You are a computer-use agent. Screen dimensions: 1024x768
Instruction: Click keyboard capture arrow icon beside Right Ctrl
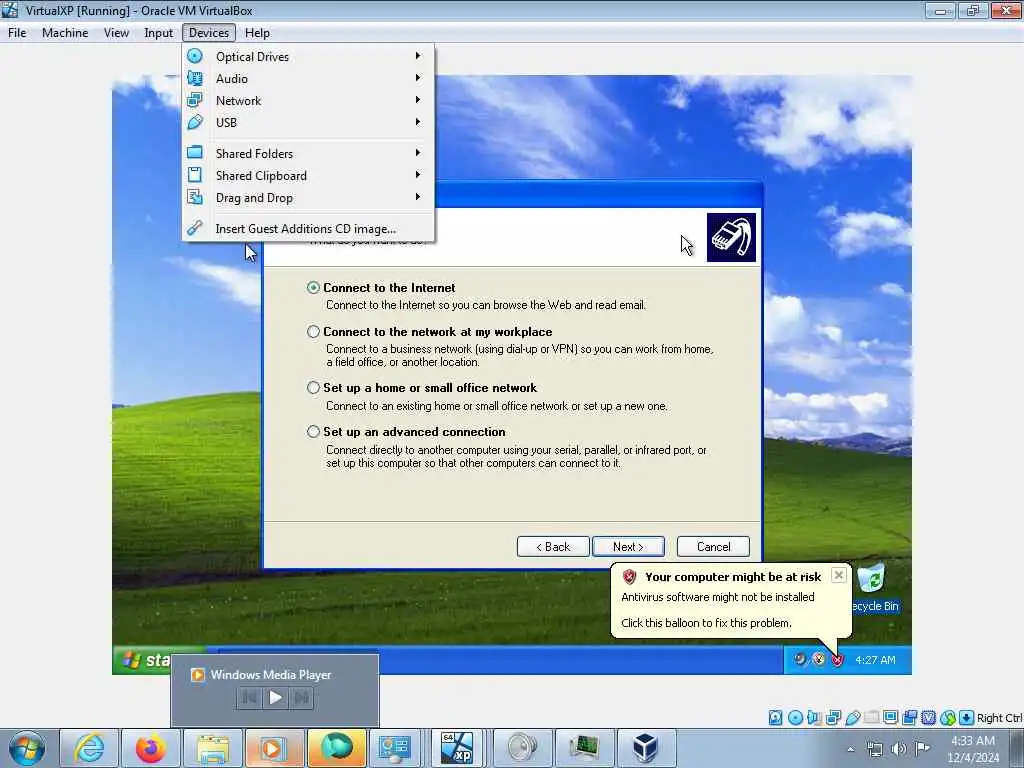point(967,718)
